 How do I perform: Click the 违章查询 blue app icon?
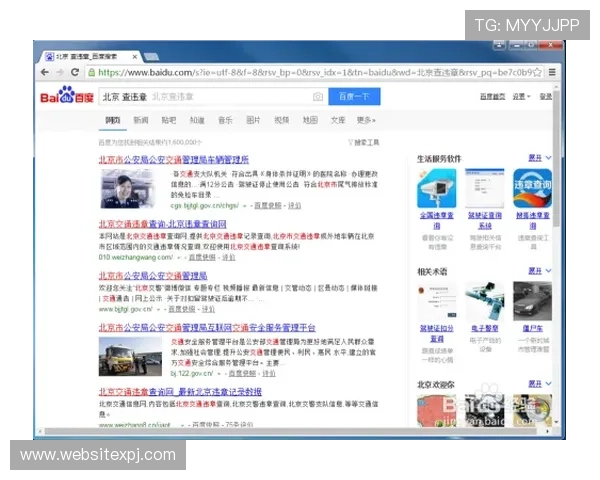coord(533,188)
